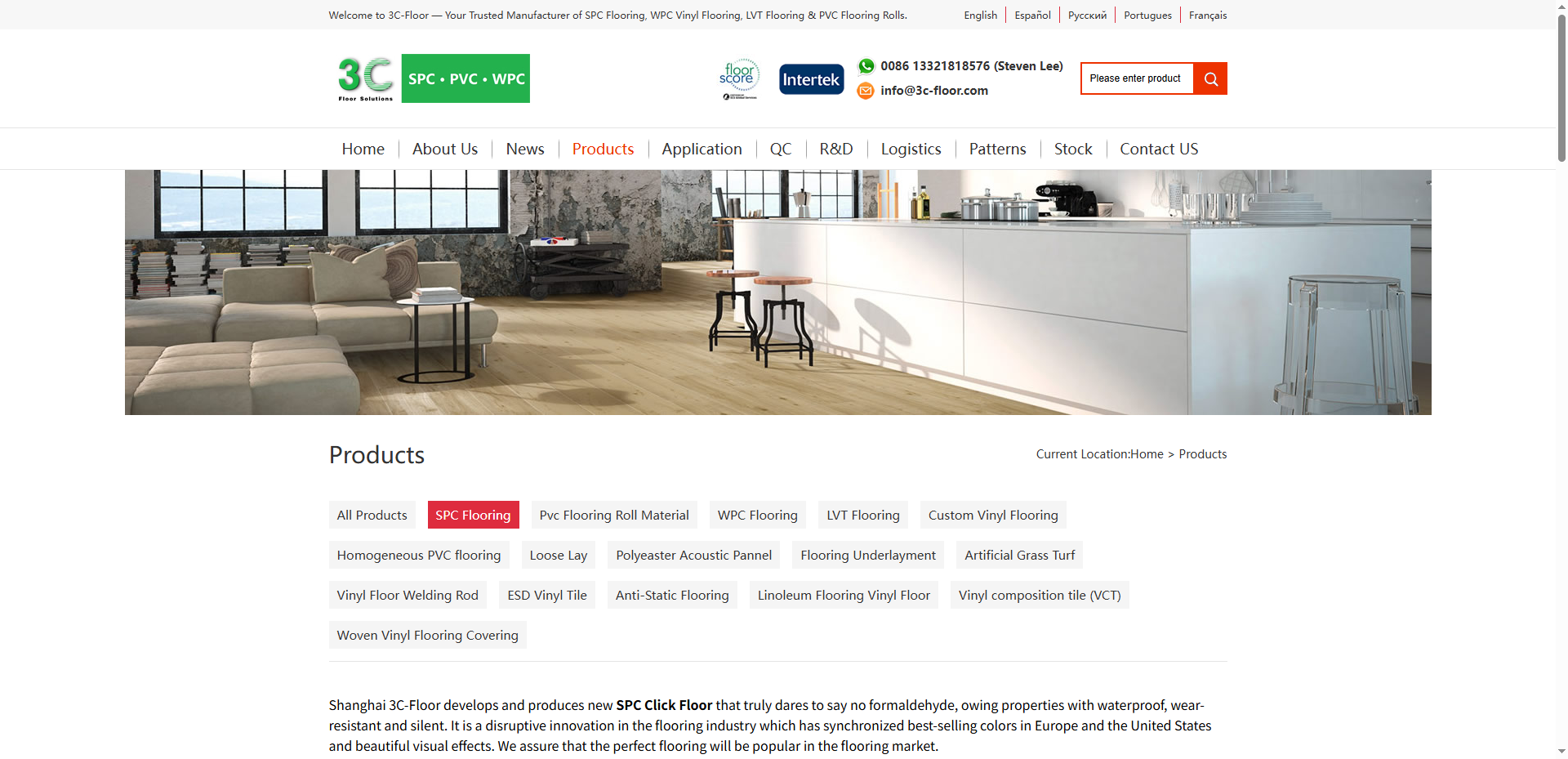Click the scrollbar down arrow
Screen dimensions: 1568x759
(1560, 752)
